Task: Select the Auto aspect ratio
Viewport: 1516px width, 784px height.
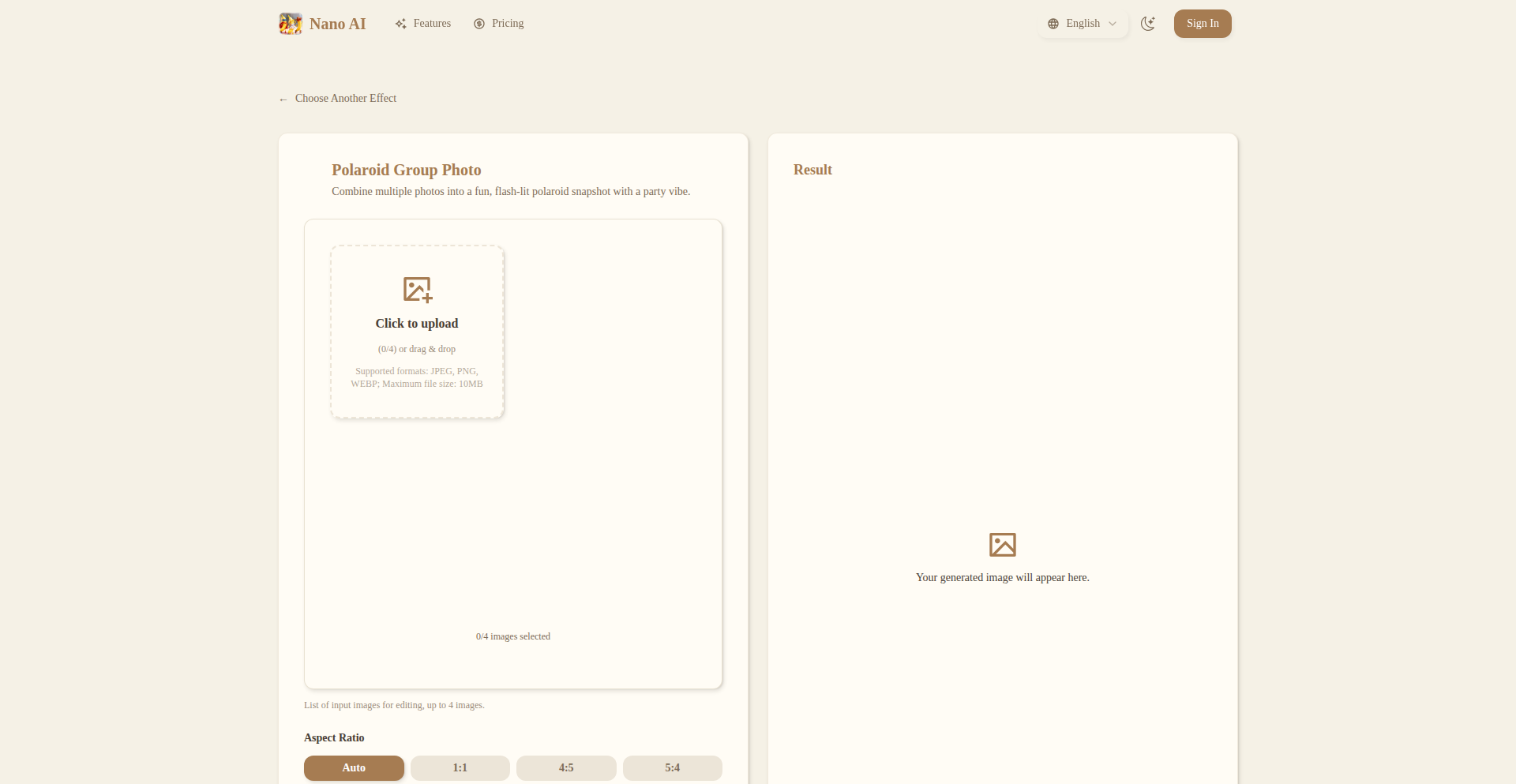Action: [354, 768]
